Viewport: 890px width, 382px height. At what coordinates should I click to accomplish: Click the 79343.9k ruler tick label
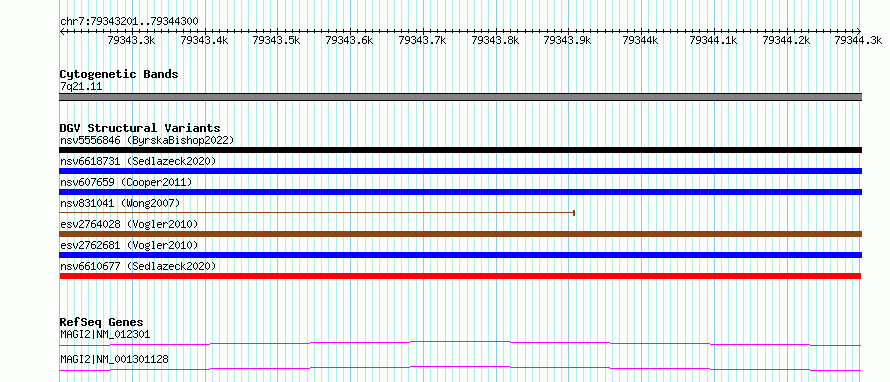coord(568,40)
